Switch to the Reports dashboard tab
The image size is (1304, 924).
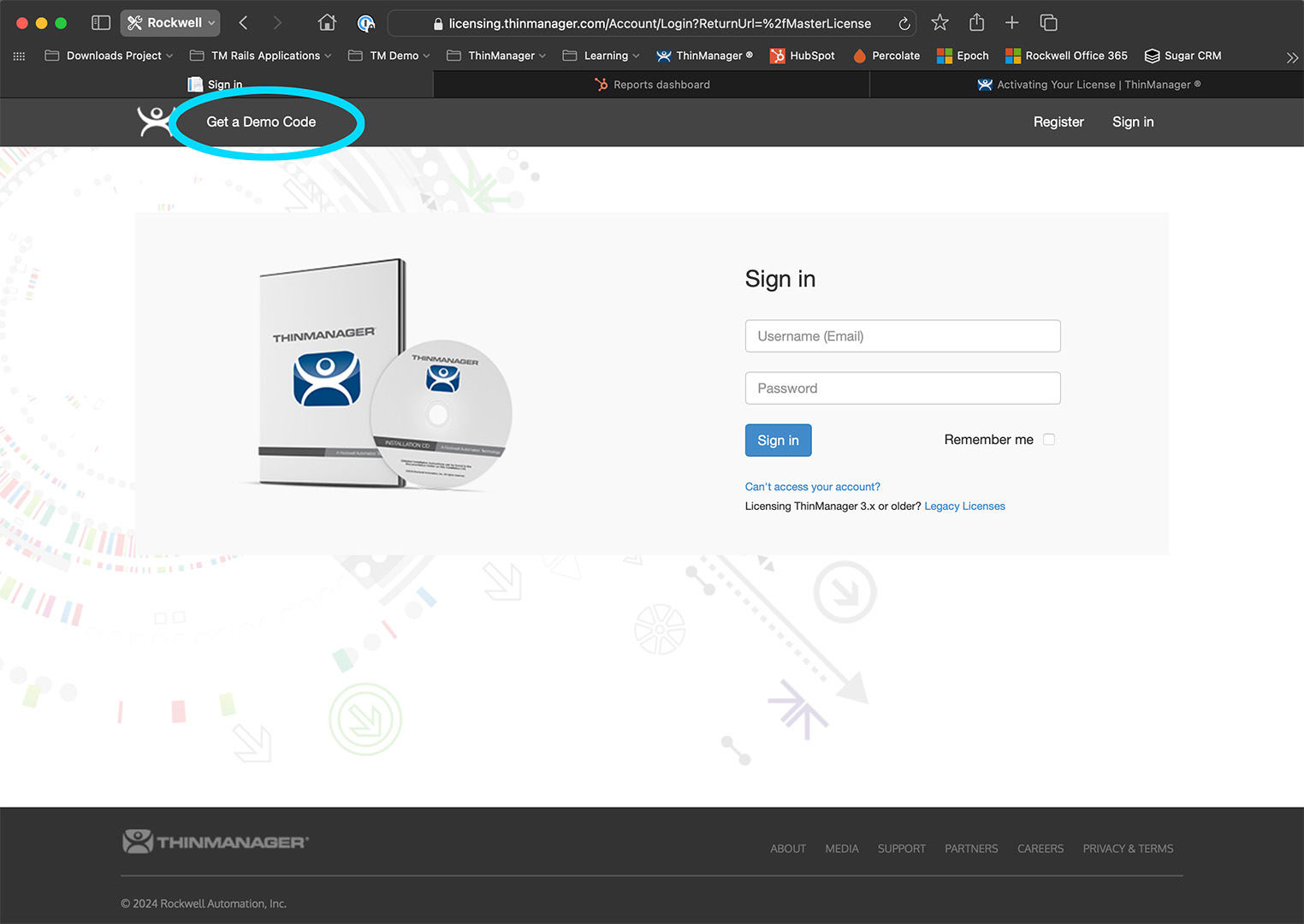(652, 85)
